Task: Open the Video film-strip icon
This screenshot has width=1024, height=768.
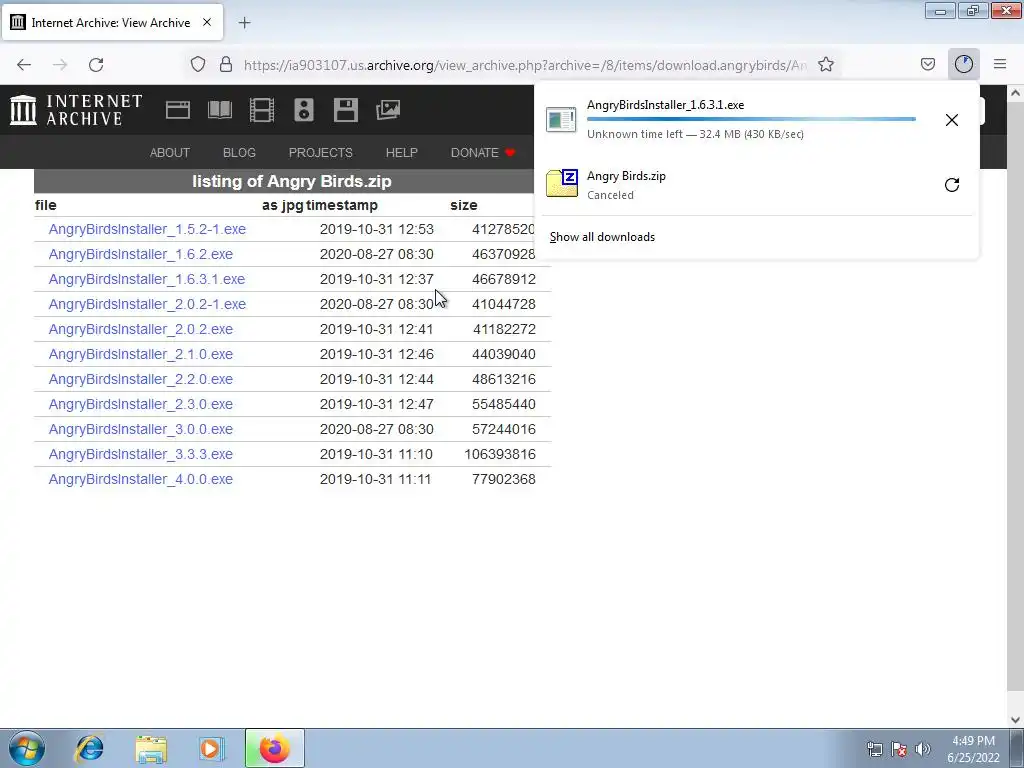Action: pos(262,110)
